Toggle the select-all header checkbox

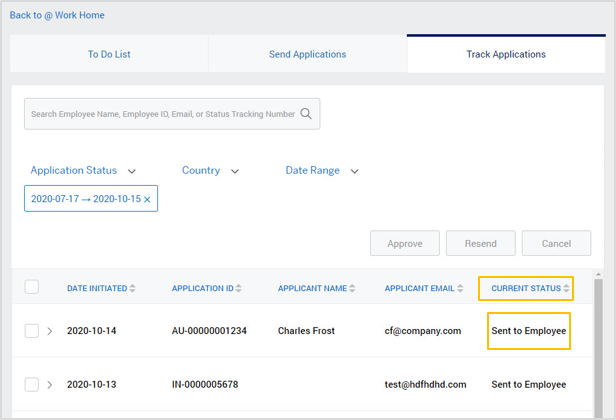point(32,287)
